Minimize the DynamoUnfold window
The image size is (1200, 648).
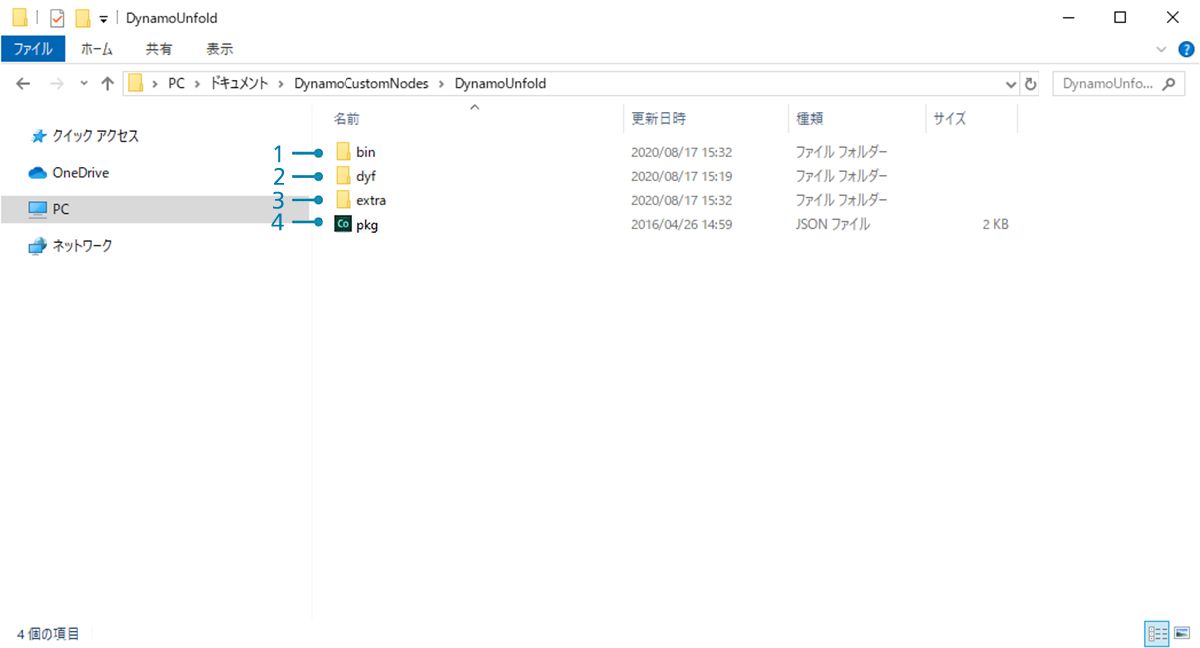pyautogui.click(x=1067, y=17)
